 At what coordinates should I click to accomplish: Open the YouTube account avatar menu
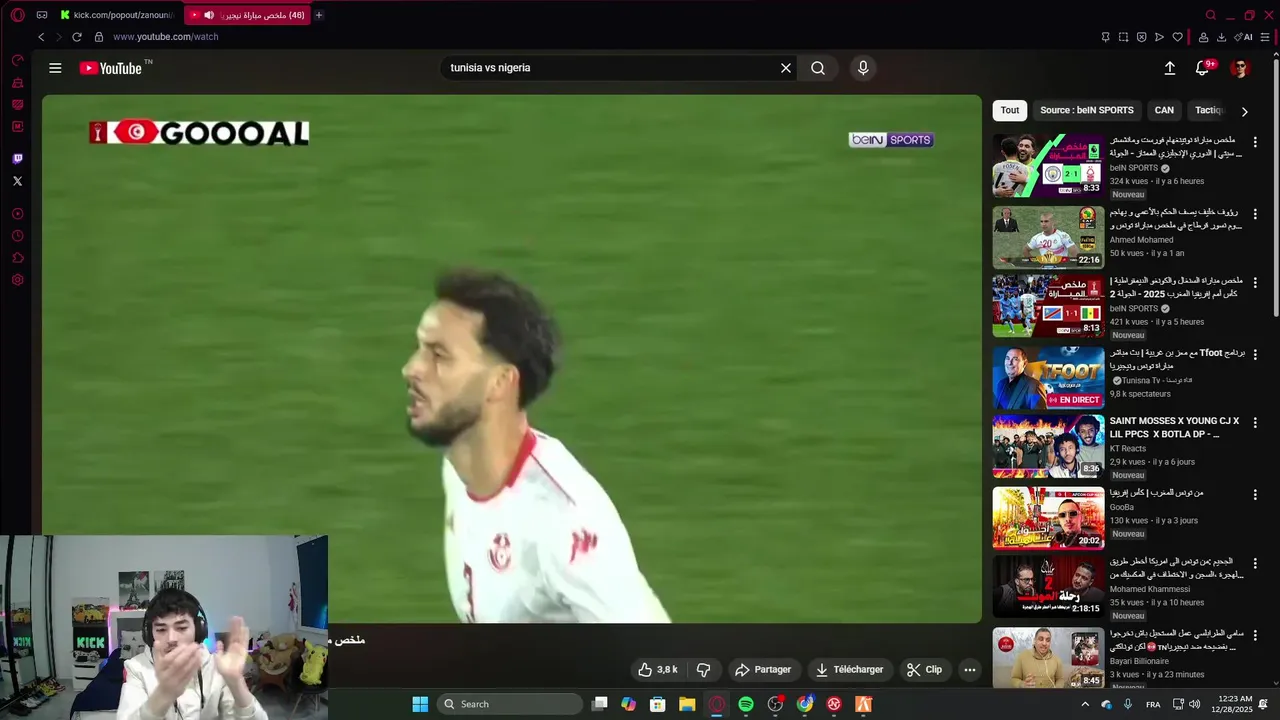(x=1240, y=68)
